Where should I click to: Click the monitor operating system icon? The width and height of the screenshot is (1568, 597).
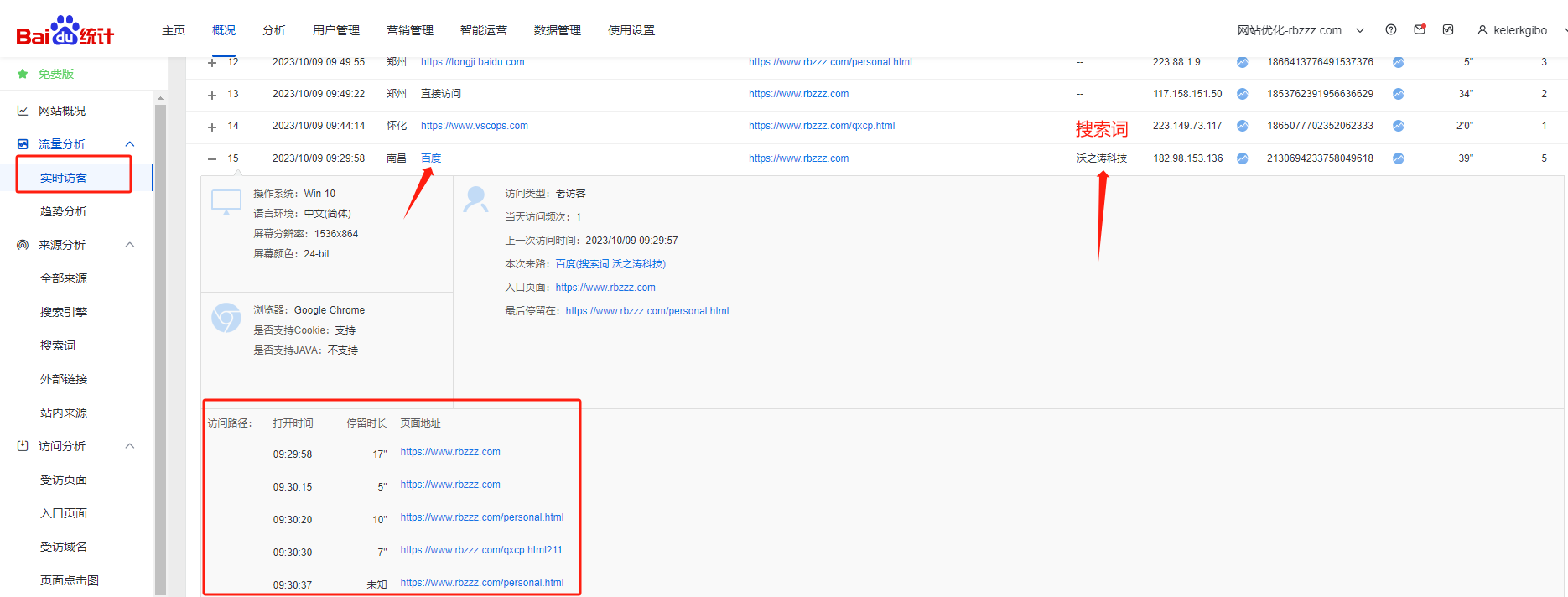point(226,202)
